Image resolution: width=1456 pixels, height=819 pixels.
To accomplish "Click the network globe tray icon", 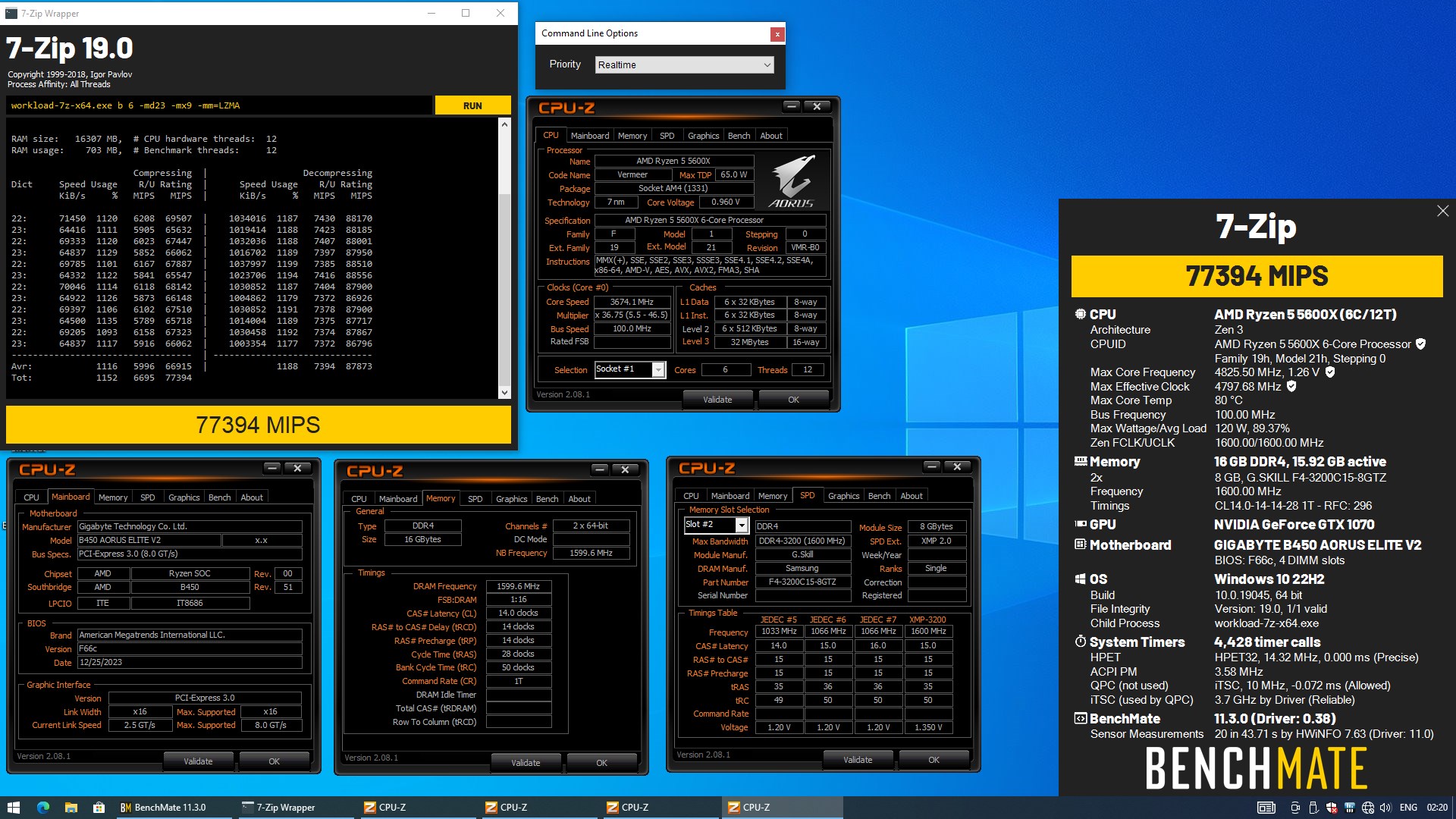I will (x=1367, y=808).
